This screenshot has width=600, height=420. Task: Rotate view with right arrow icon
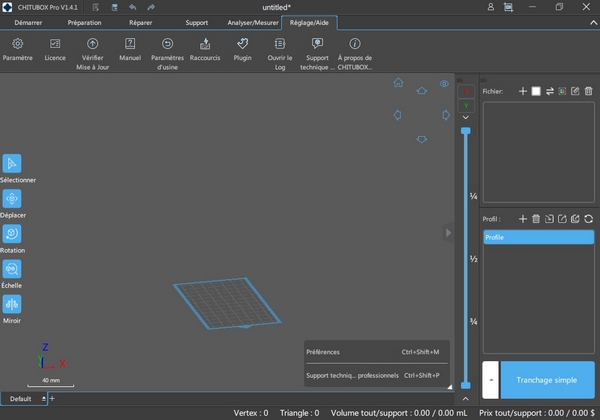446,115
